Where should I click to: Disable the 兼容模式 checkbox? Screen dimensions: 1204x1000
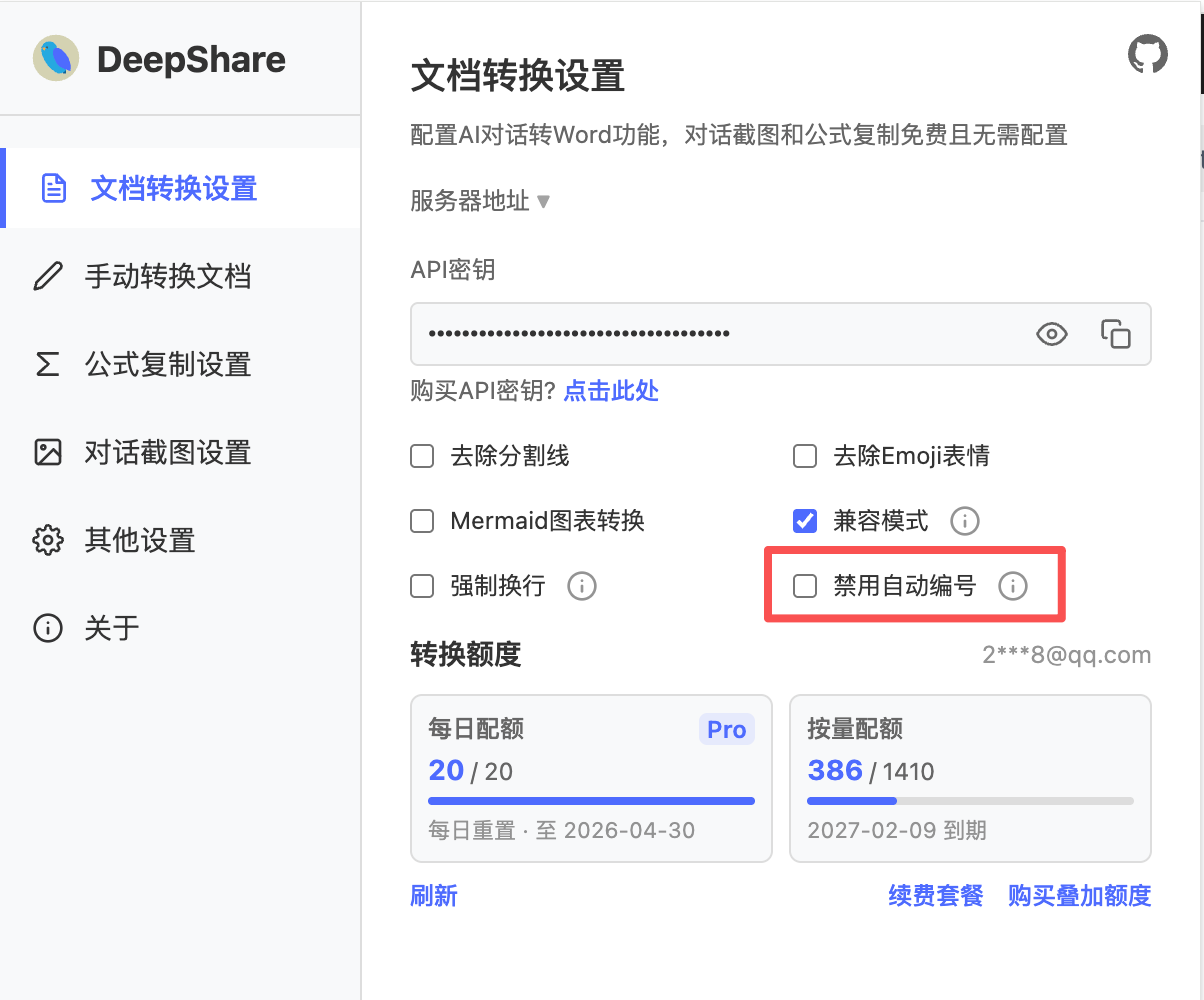(805, 520)
